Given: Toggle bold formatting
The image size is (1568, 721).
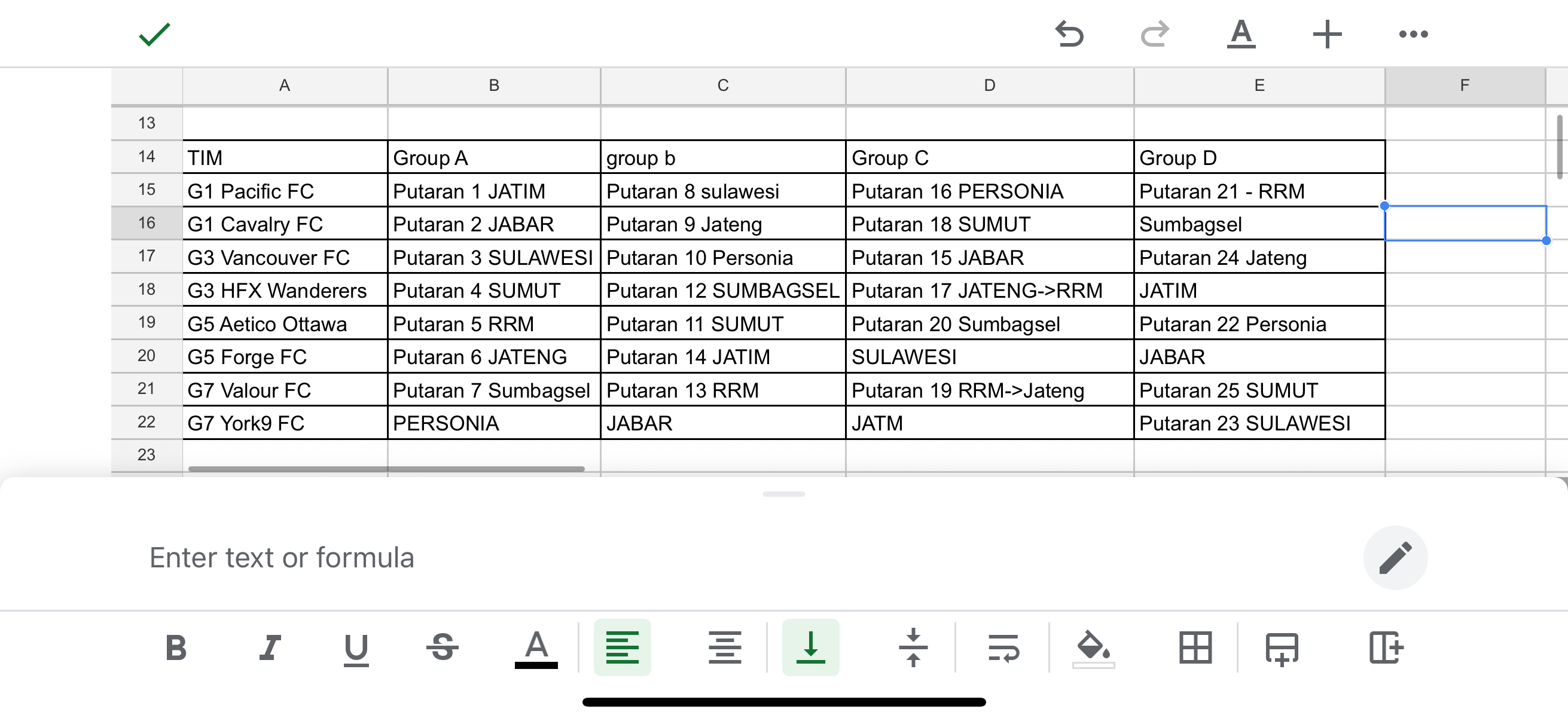Looking at the screenshot, I should 176,647.
